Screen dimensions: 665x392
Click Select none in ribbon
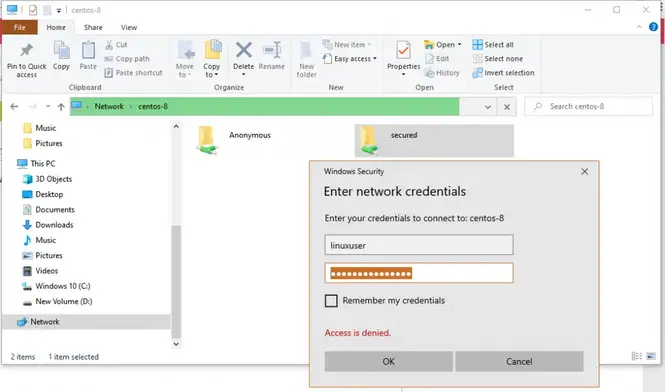(498, 59)
